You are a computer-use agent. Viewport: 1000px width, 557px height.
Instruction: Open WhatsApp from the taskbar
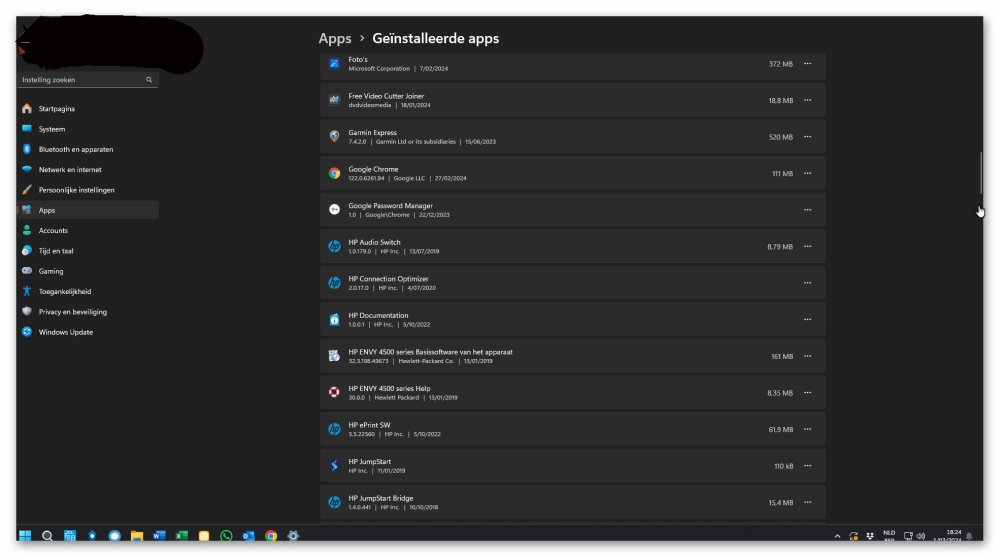pos(226,536)
